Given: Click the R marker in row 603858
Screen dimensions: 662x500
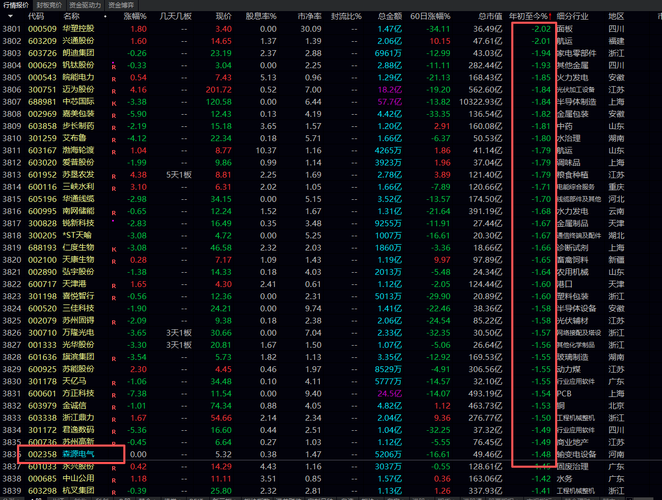Looking at the screenshot, I should pyautogui.click(x=114, y=128).
